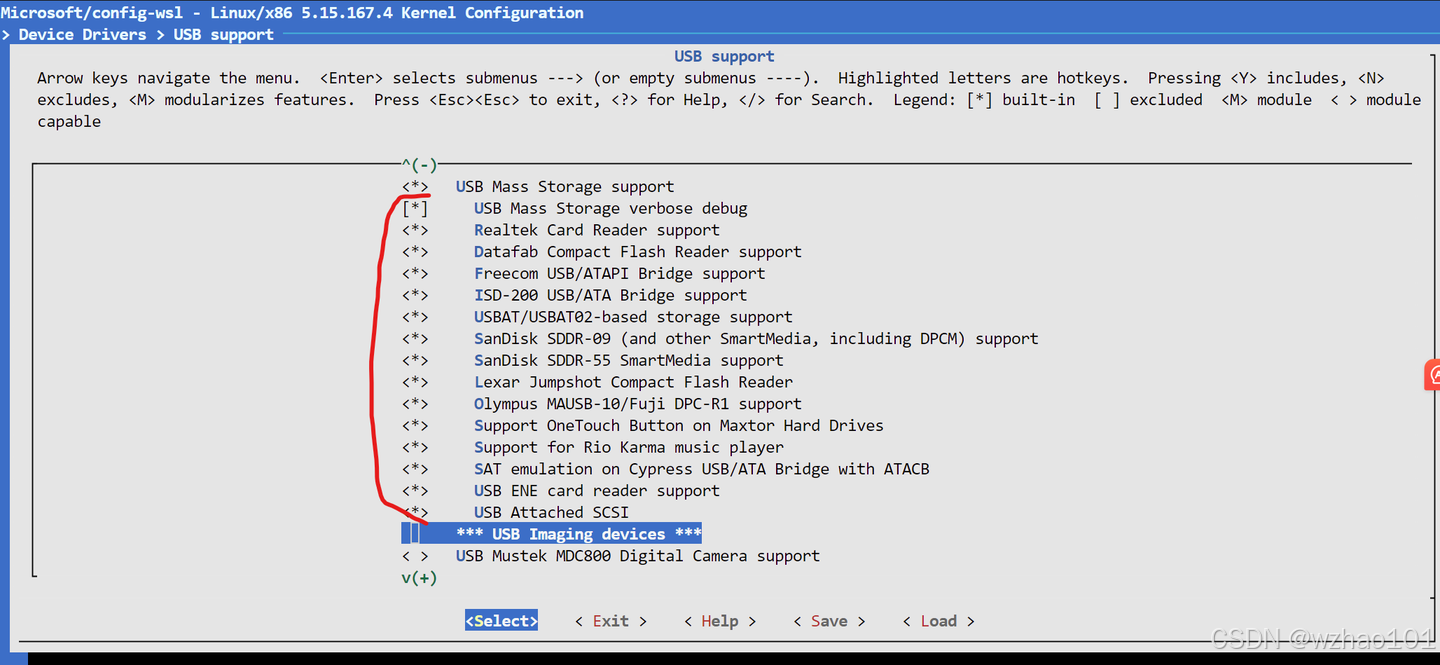This screenshot has height=665, width=1440.
Task: Select "USB Attached SCSI" row text
Action: (551, 513)
